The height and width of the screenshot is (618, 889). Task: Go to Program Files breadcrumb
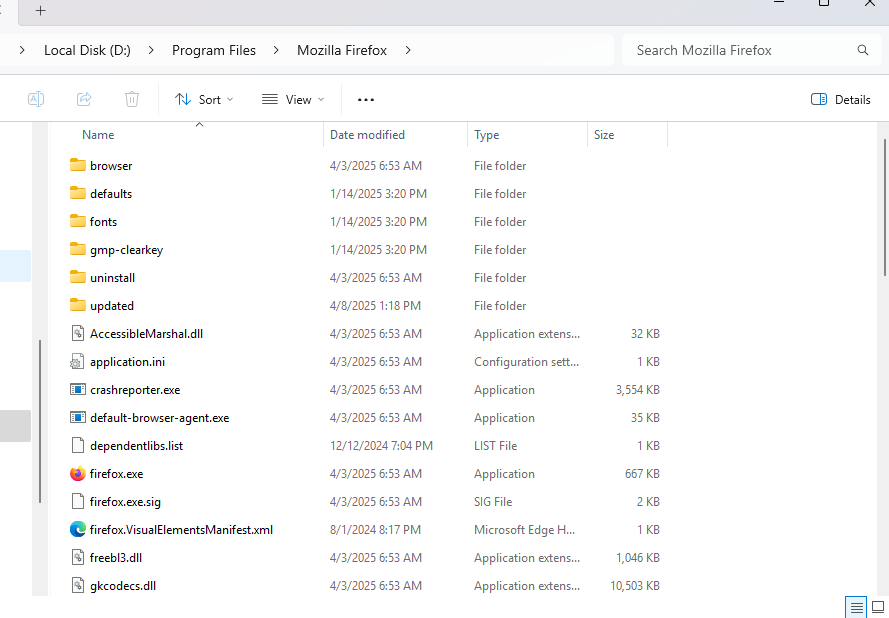[214, 50]
